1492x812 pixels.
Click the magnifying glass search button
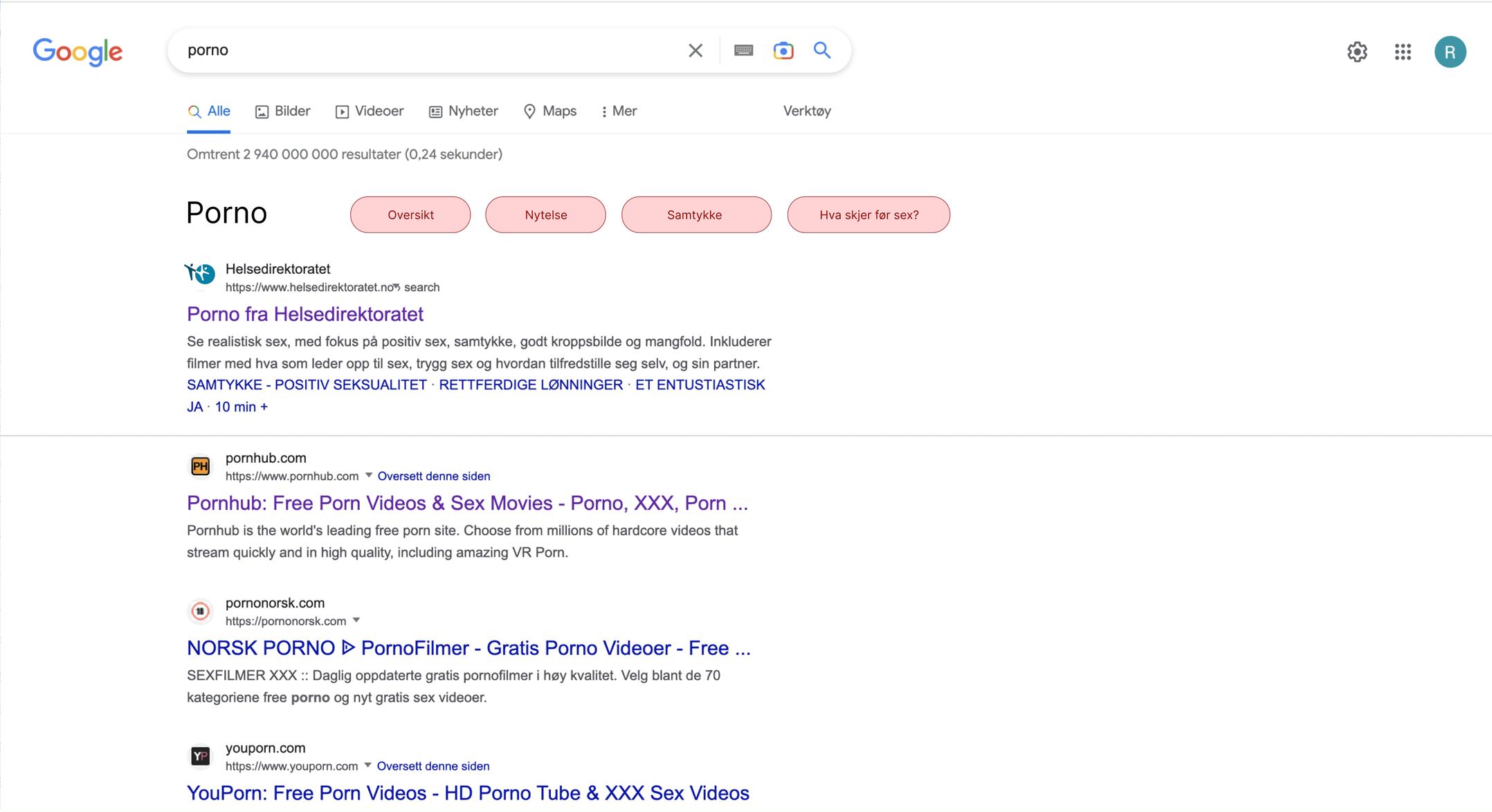click(x=821, y=50)
